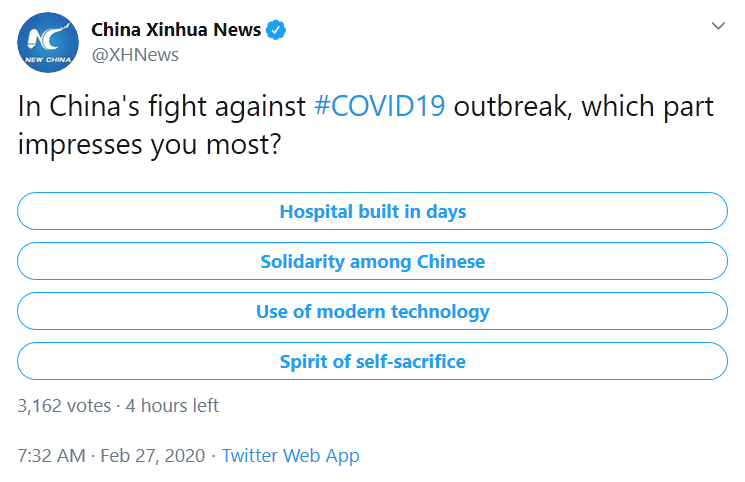Click the words 'outbreak, which part'
The image size is (745, 482).
[583, 106]
